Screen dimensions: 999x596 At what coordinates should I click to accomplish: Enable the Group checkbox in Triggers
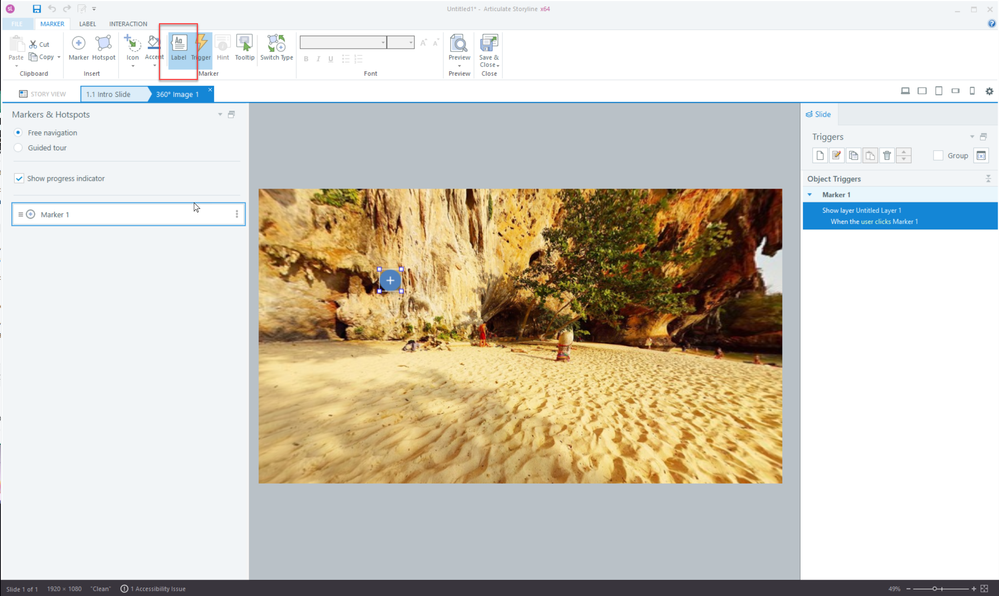(938, 155)
